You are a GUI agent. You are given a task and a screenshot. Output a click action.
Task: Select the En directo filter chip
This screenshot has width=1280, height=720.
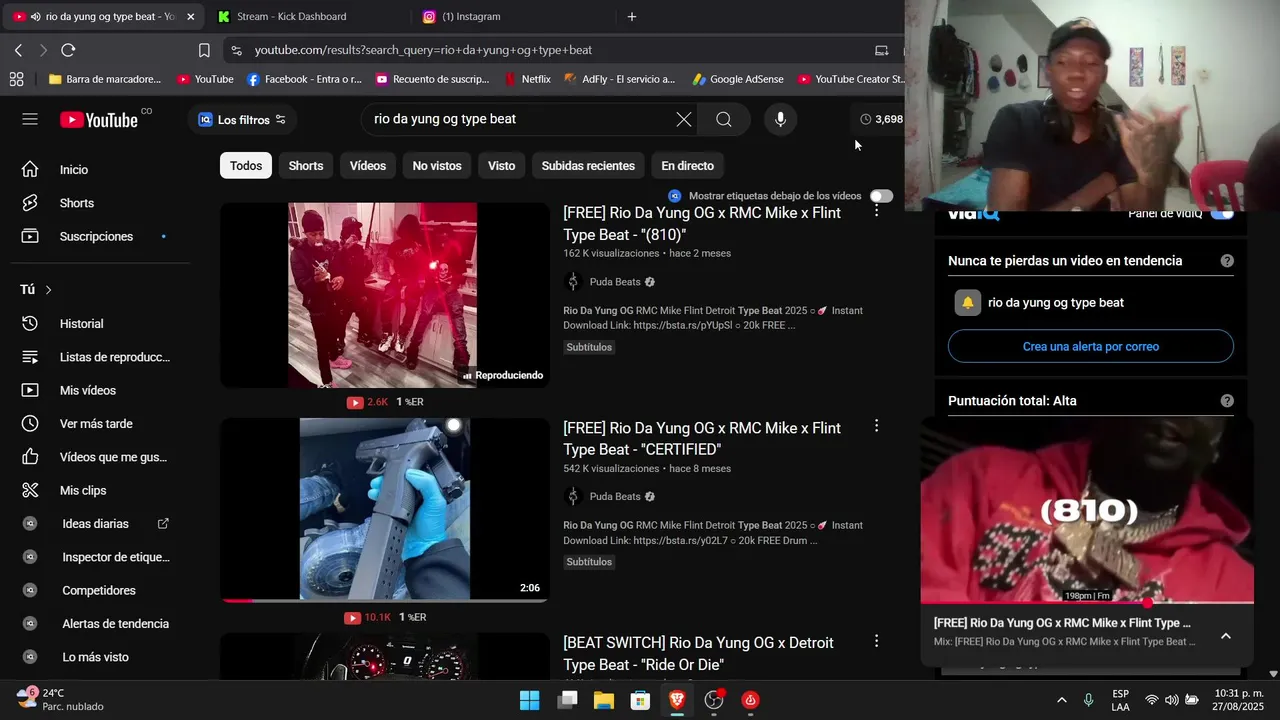click(x=688, y=166)
